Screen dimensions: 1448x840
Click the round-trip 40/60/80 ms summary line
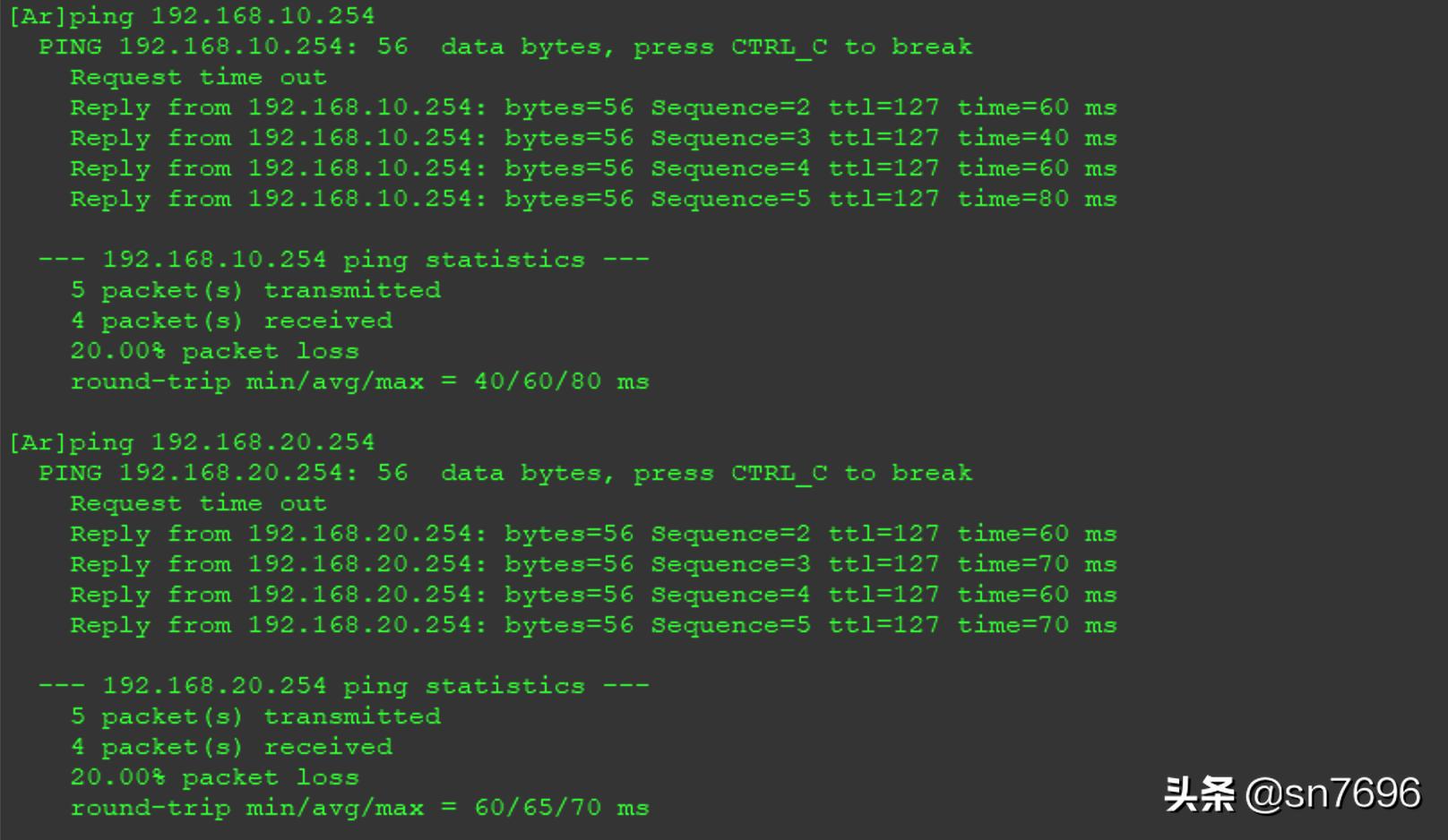coord(359,382)
